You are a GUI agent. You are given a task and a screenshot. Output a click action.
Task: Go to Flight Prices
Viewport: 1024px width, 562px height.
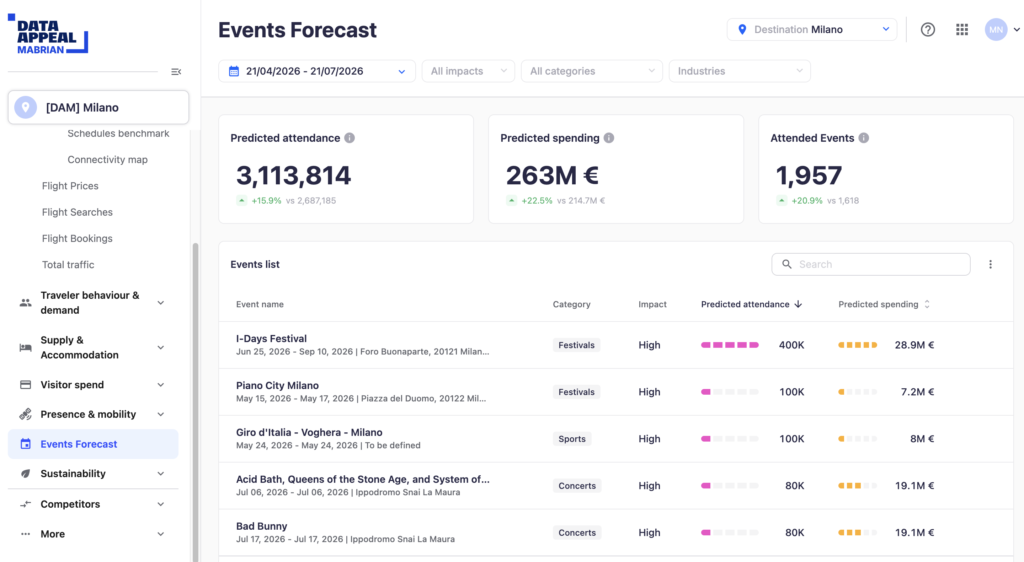[70, 186]
